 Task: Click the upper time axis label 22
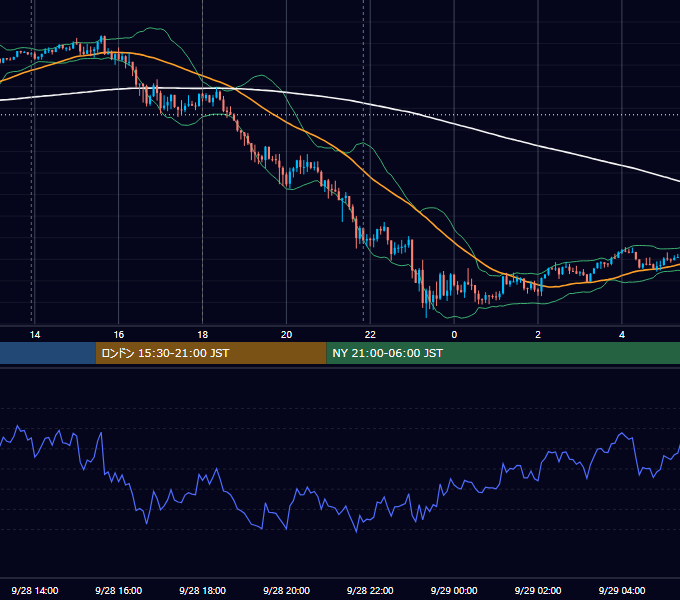pyautogui.click(x=370, y=335)
